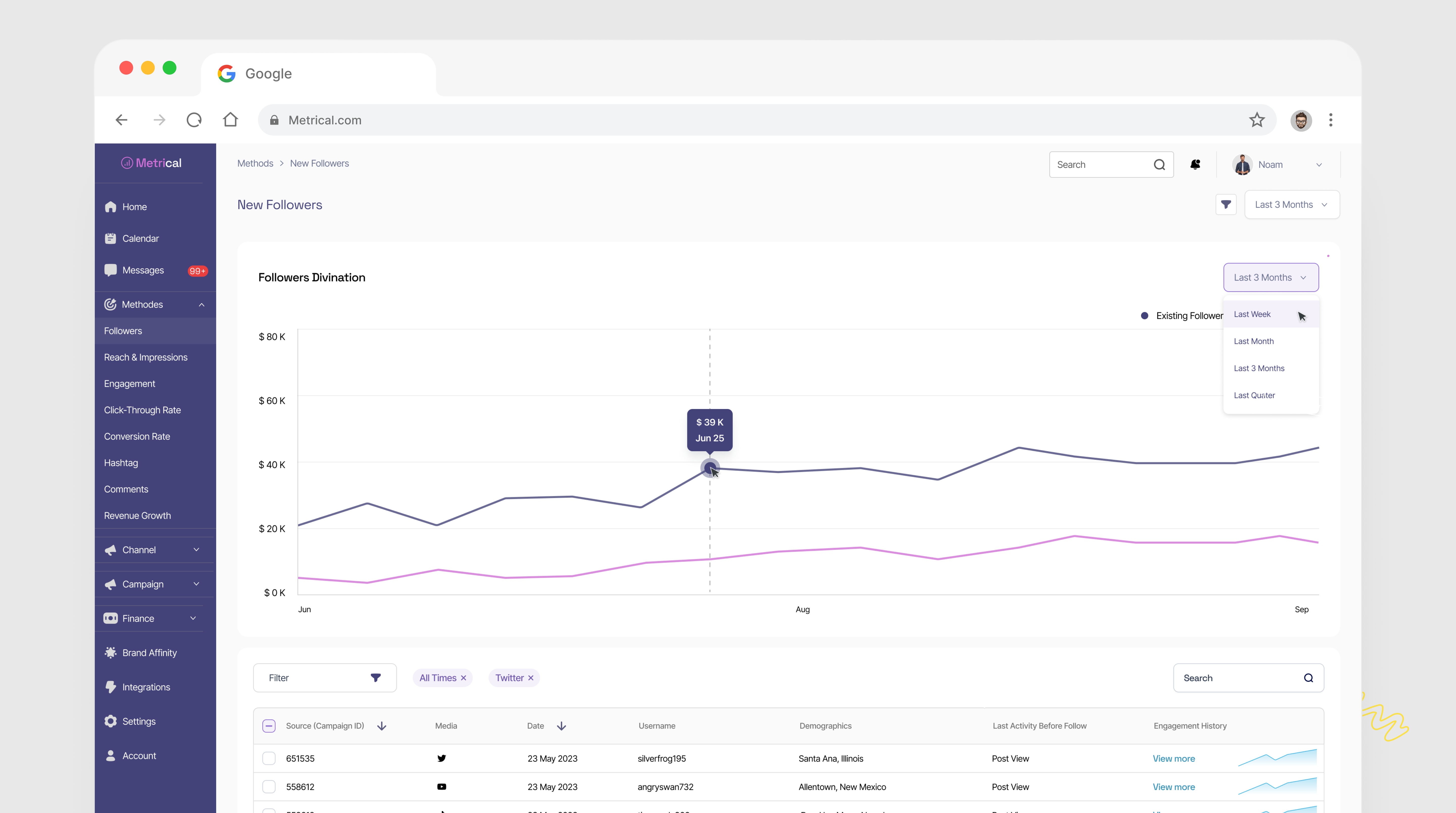The width and height of the screenshot is (1456, 813).
Task: Click the Twitter icon in silverfrog195's row
Action: [441, 759]
